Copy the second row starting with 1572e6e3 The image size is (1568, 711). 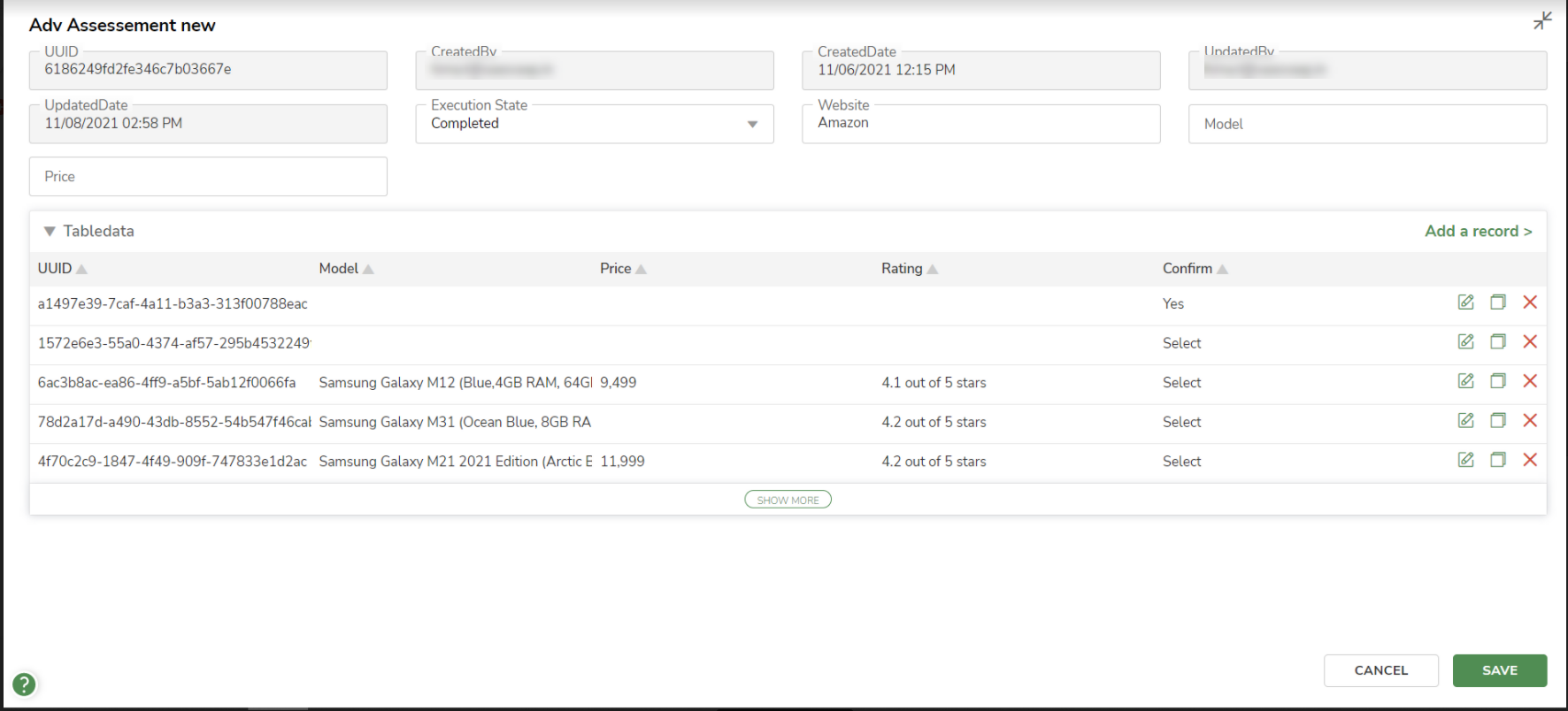tap(1497, 342)
